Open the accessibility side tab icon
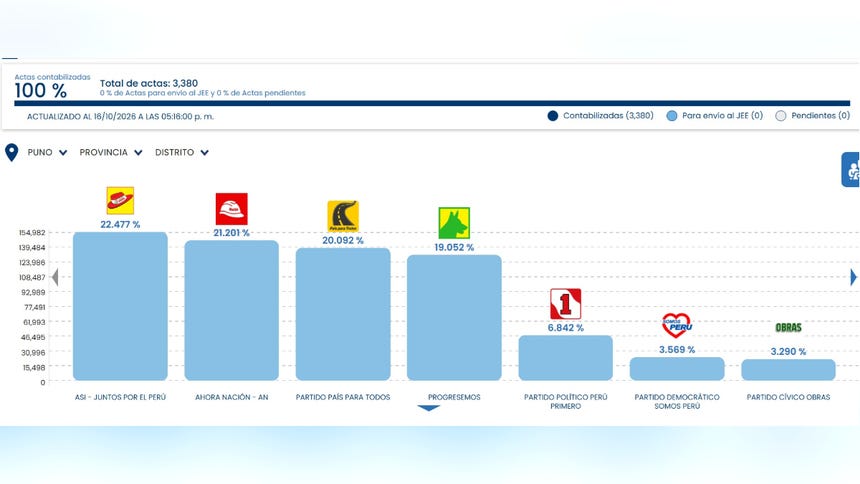Image resolution: width=860 pixels, height=484 pixels. pyautogui.click(x=852, y=170)
